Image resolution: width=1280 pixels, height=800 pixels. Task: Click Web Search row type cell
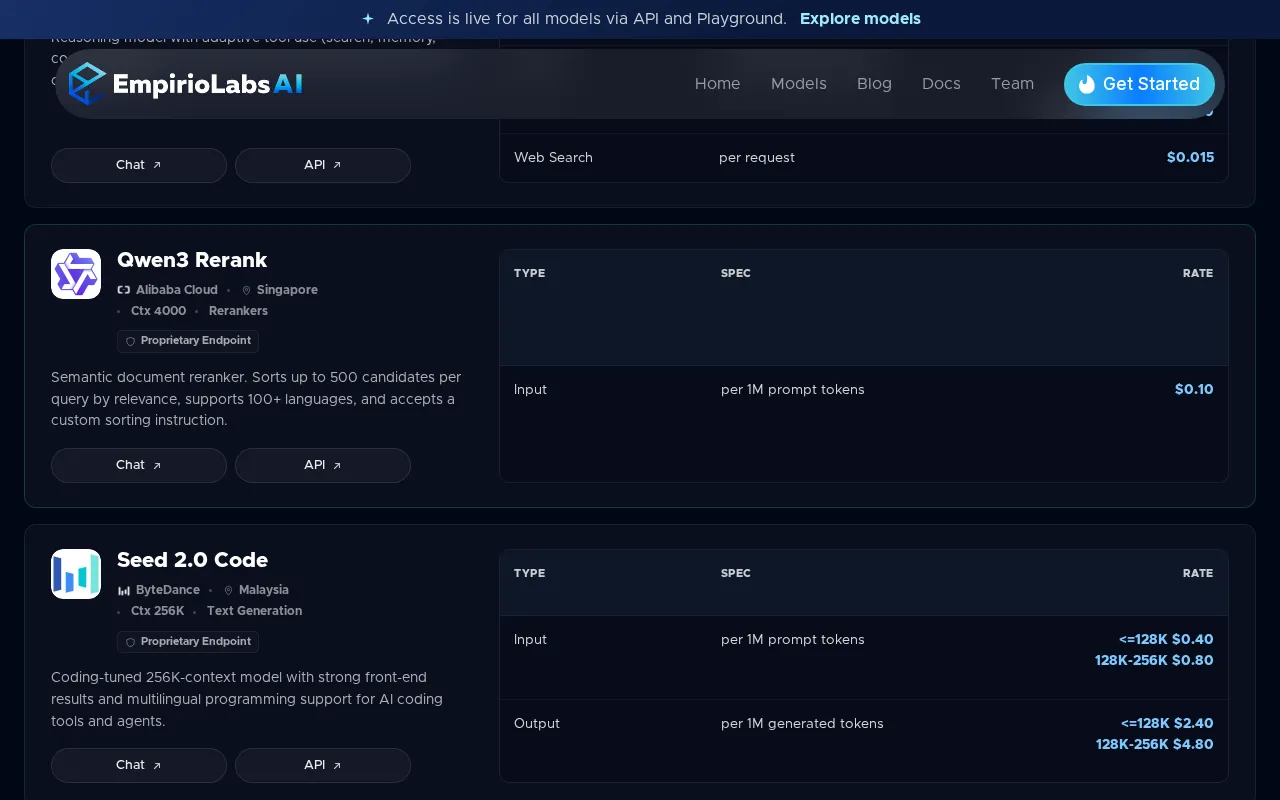click(x=553, y=158)
